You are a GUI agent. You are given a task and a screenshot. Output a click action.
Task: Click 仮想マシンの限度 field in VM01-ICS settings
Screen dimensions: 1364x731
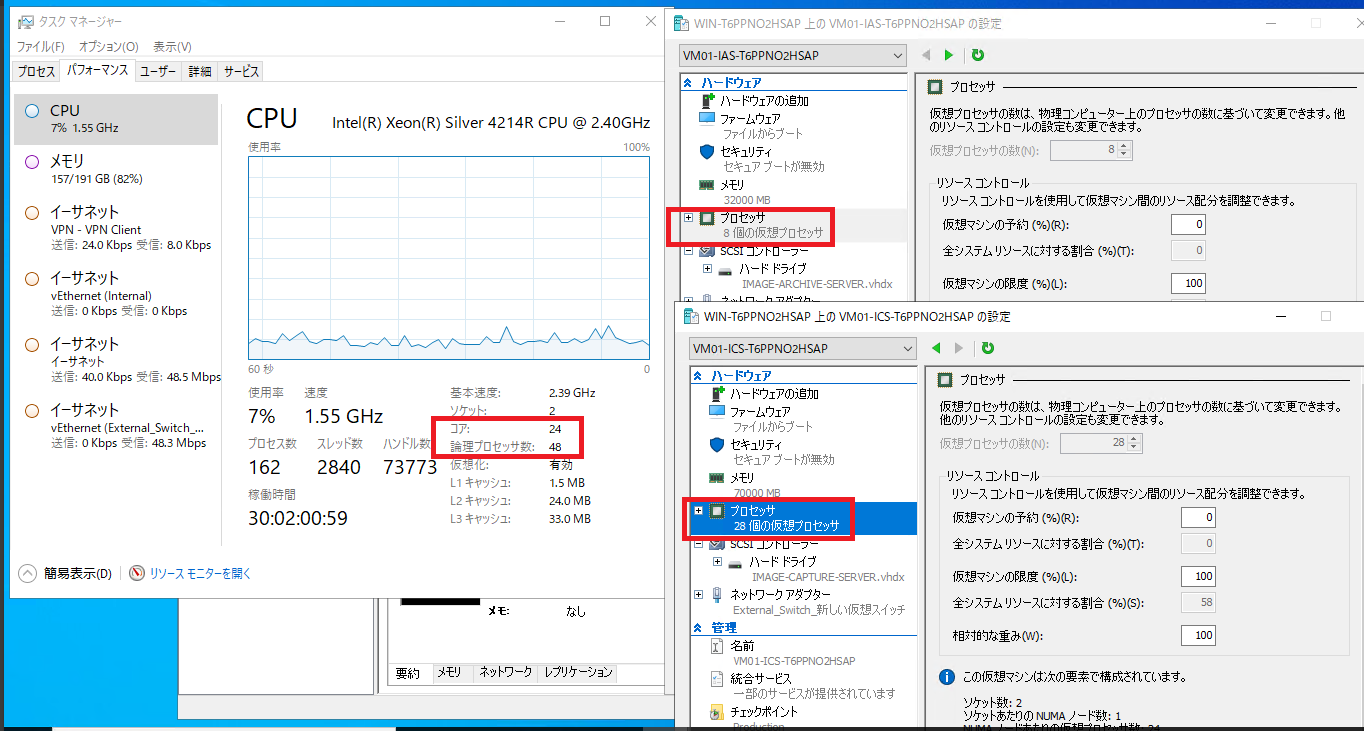point(1198,577)
